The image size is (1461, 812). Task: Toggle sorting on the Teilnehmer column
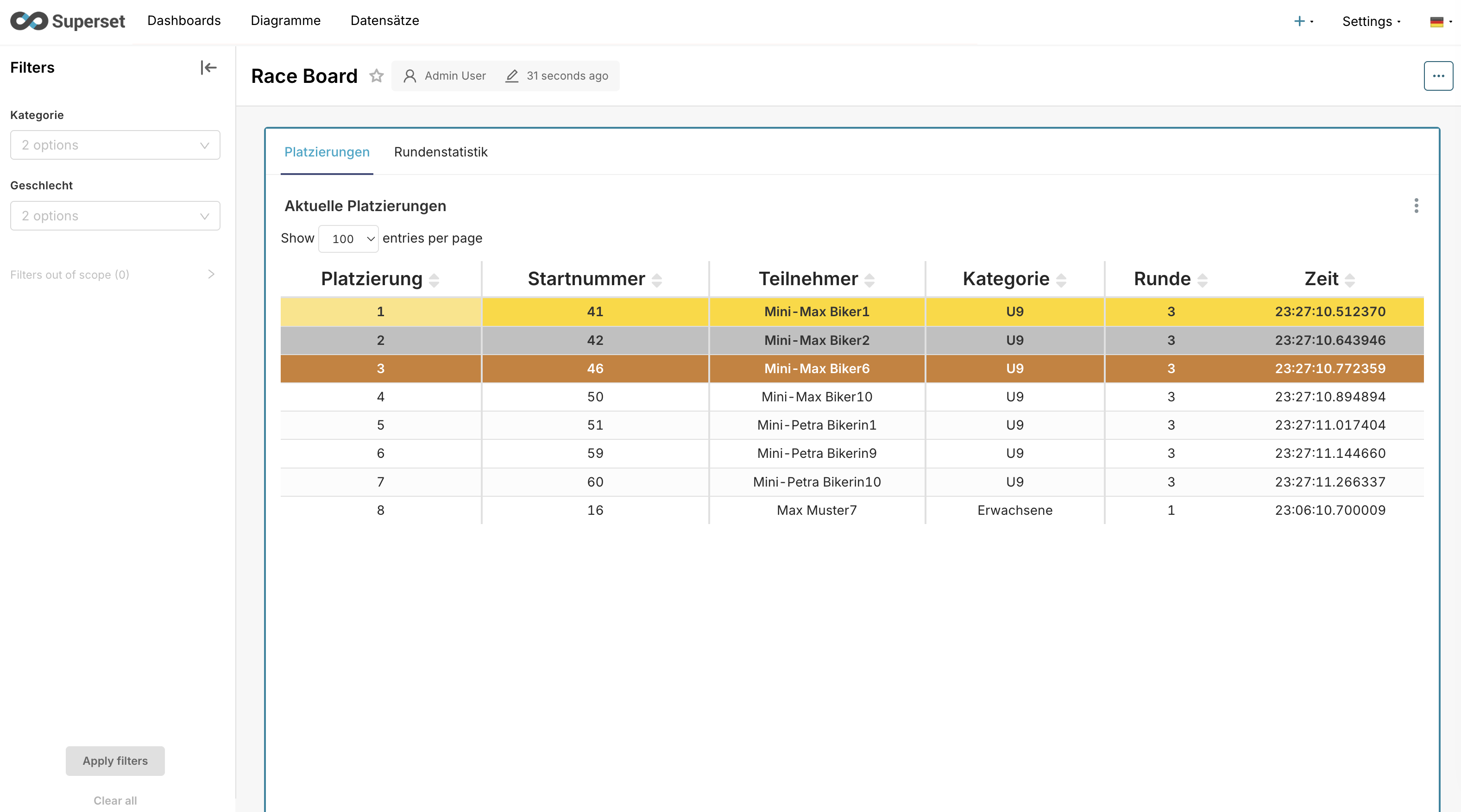click(870, 279)
